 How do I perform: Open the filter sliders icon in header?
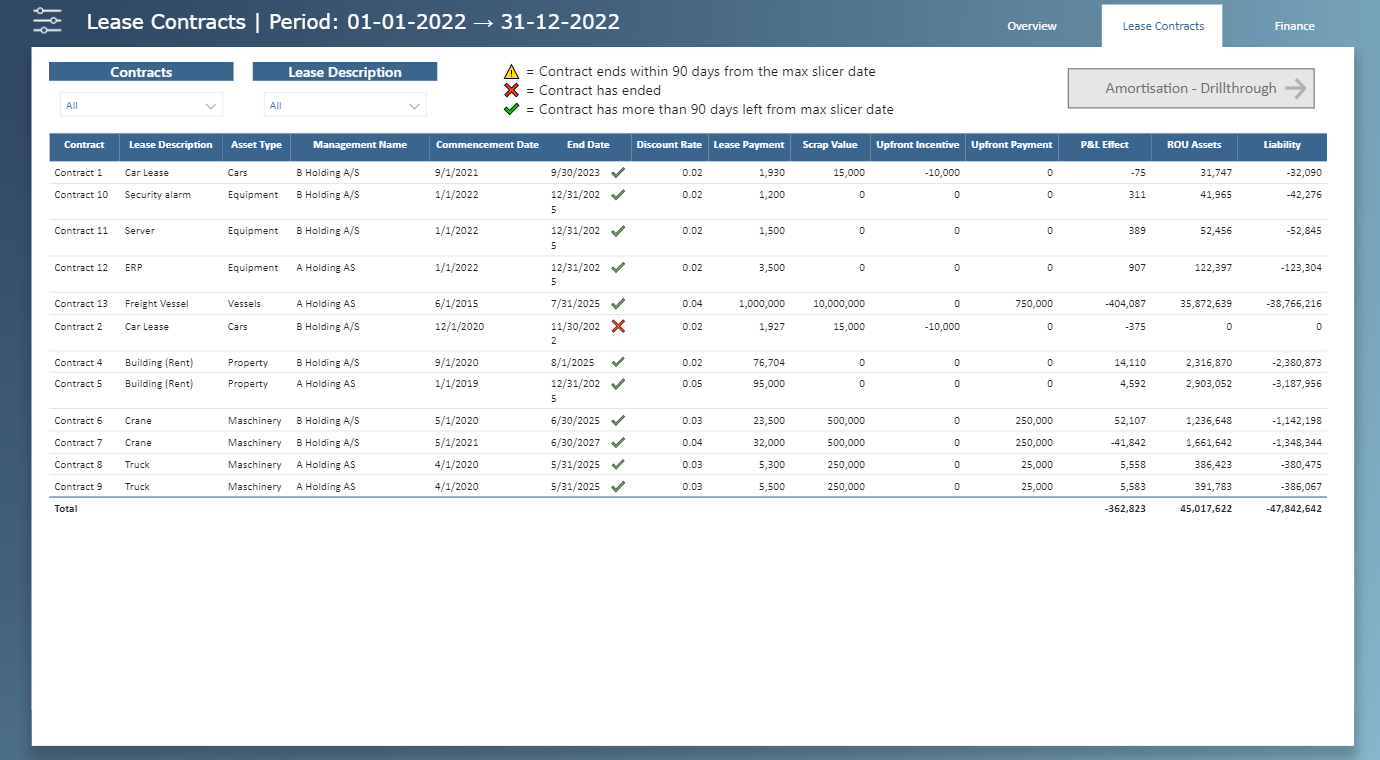(47, 21)
